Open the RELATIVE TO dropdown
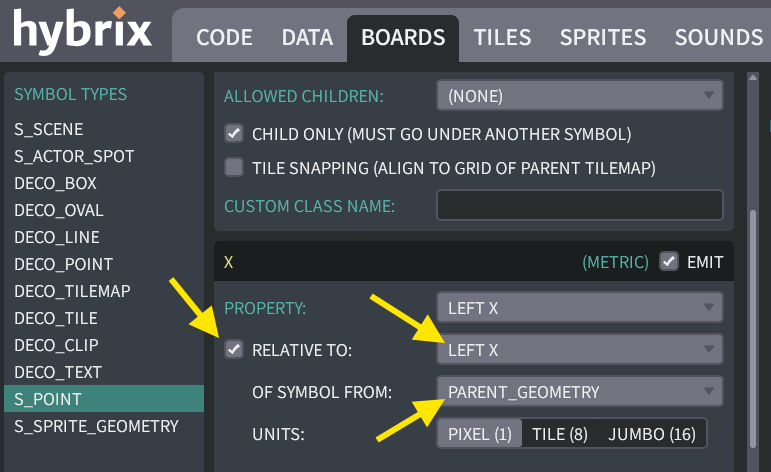The height and width of the screenshot is (472, 771). pos(579,349)
